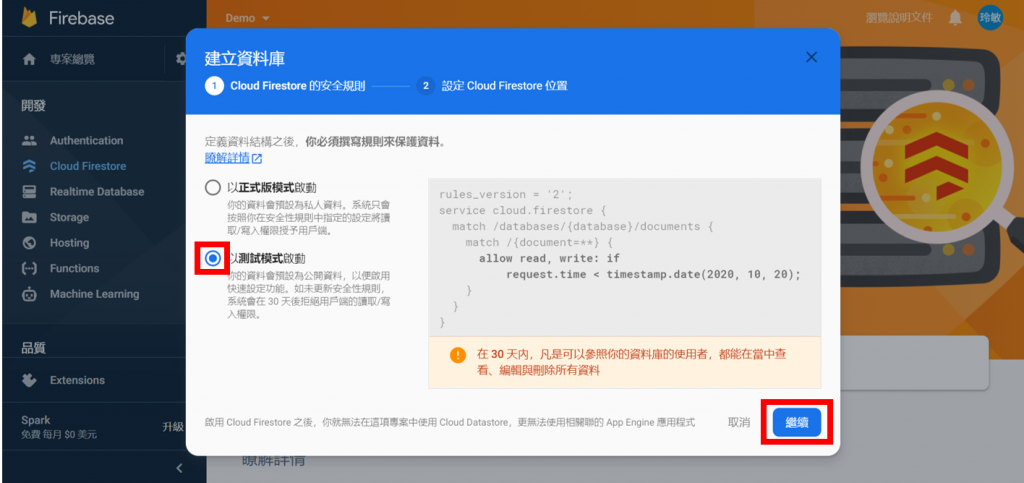Open Hosting in the sidebar
1024x483 pixels.
click(69, 243)
